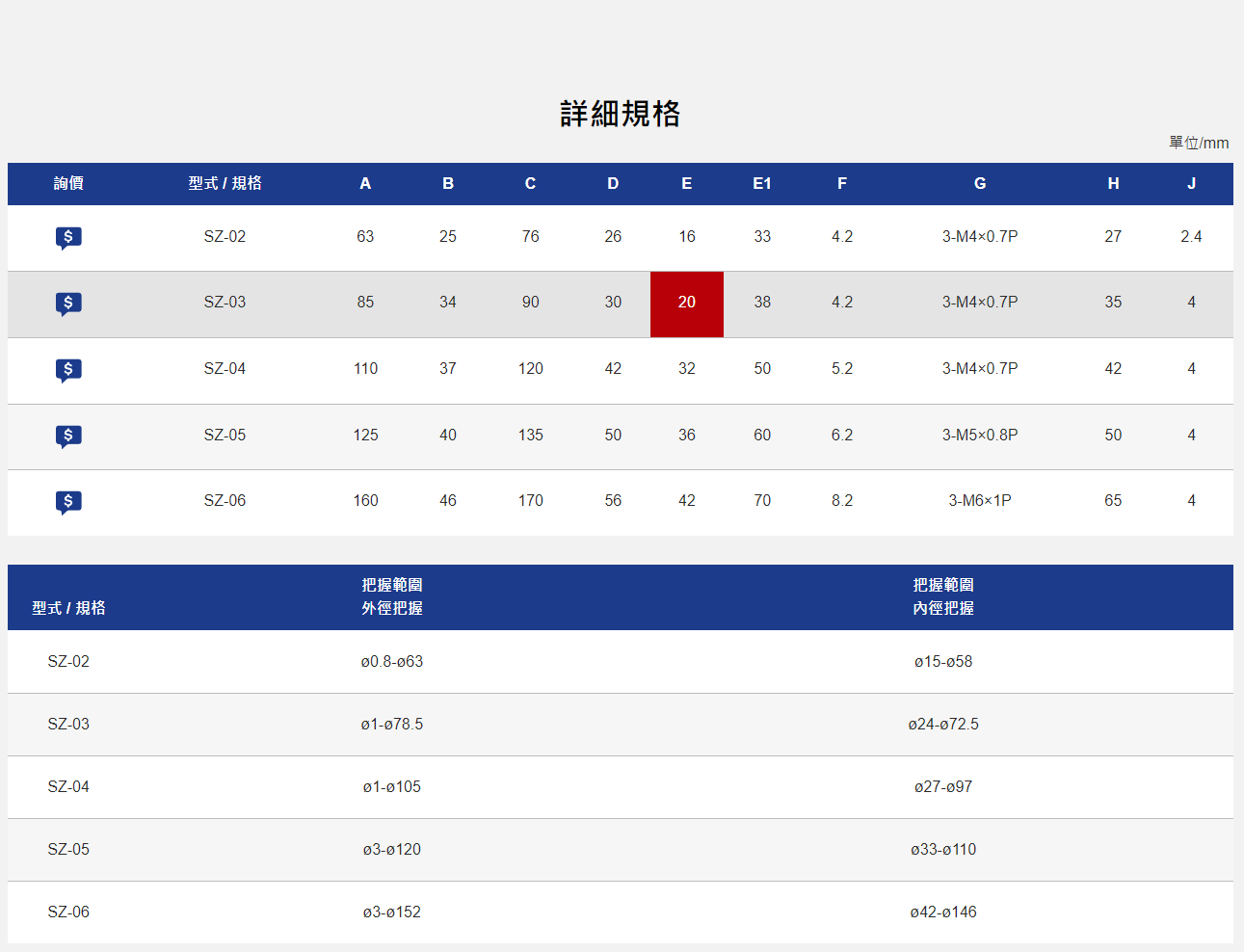Select SZ-03 in the gripping range table
The width and height of the screenshot is (1244, 952).
[x=68, y=725]
